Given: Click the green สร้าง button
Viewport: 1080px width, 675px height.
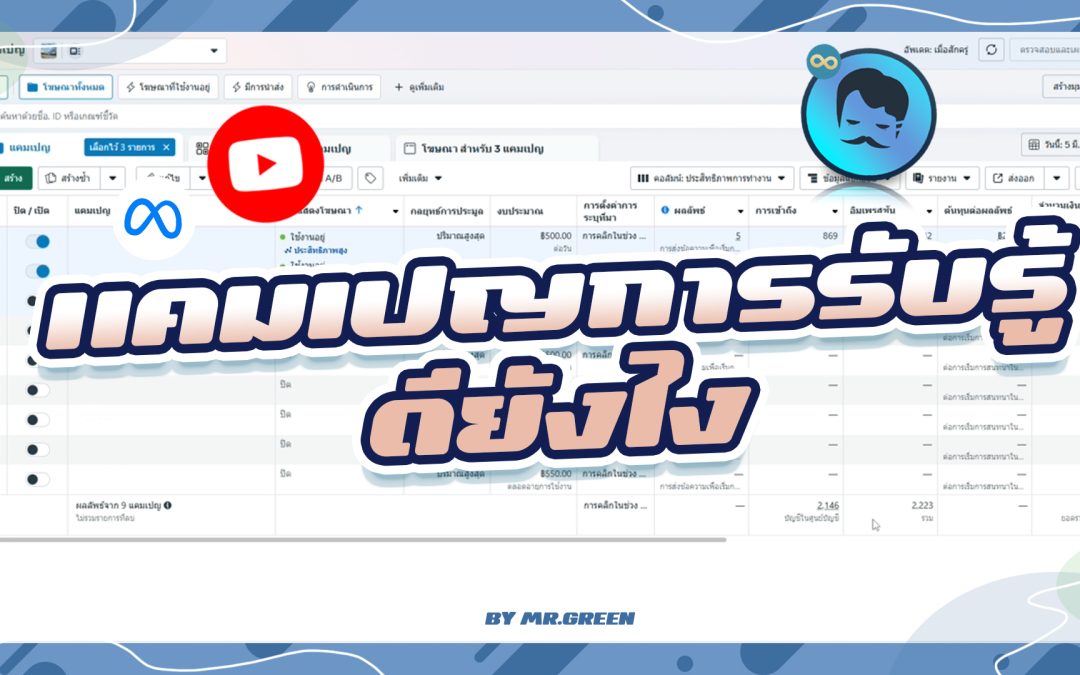Looking at the screenshot, I should click(14, 178).
